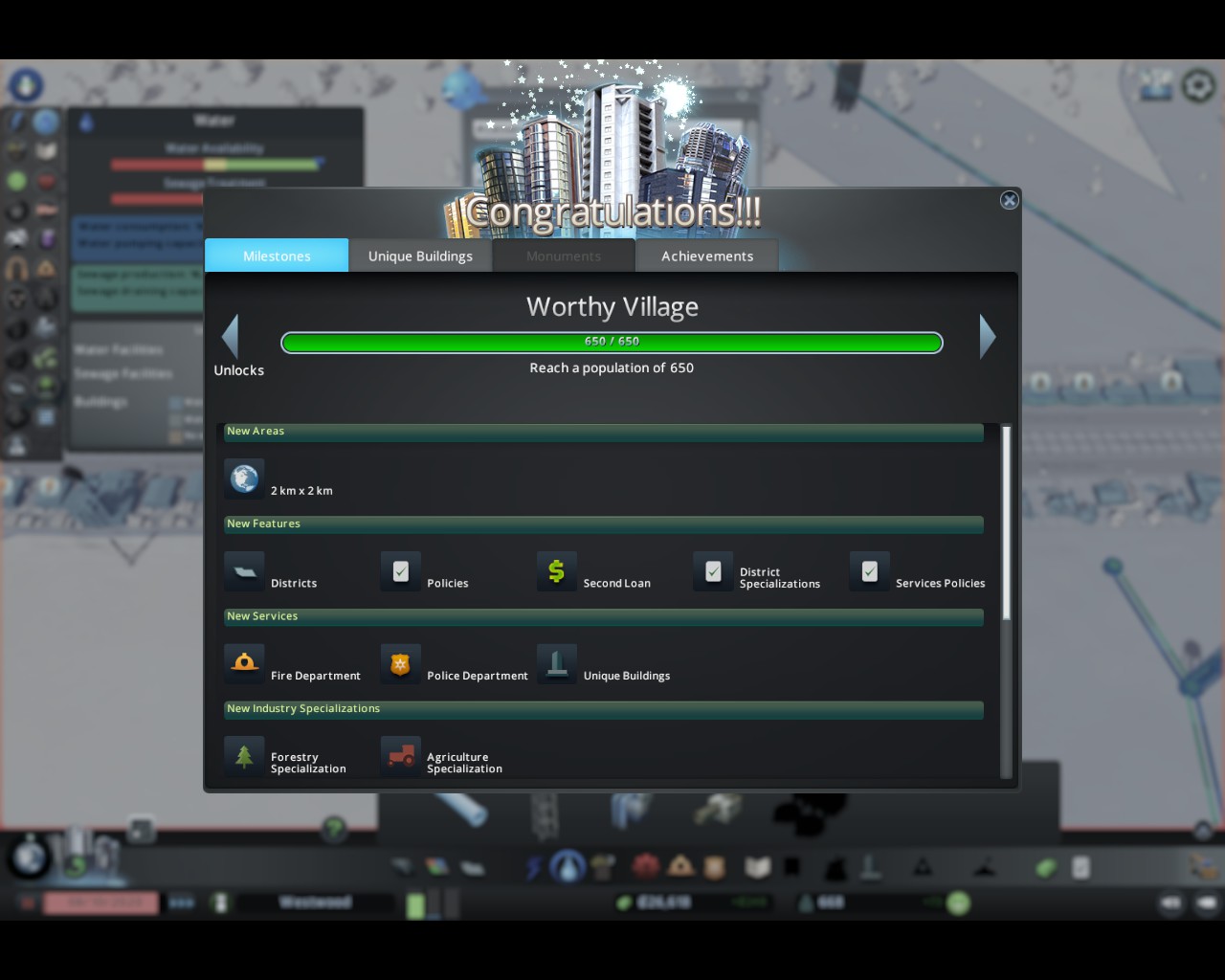Click the Policies unlock icon
The height and width of the screenshot is (980, 1225).
[400, 571]
